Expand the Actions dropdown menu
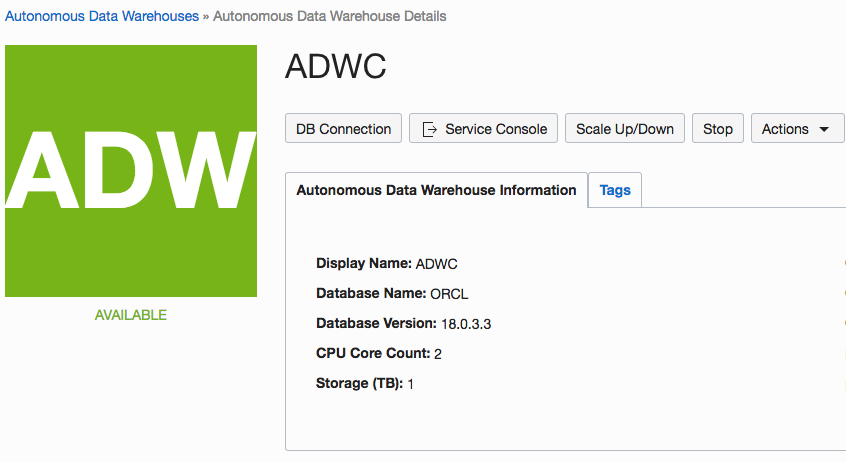 (797, 128)
